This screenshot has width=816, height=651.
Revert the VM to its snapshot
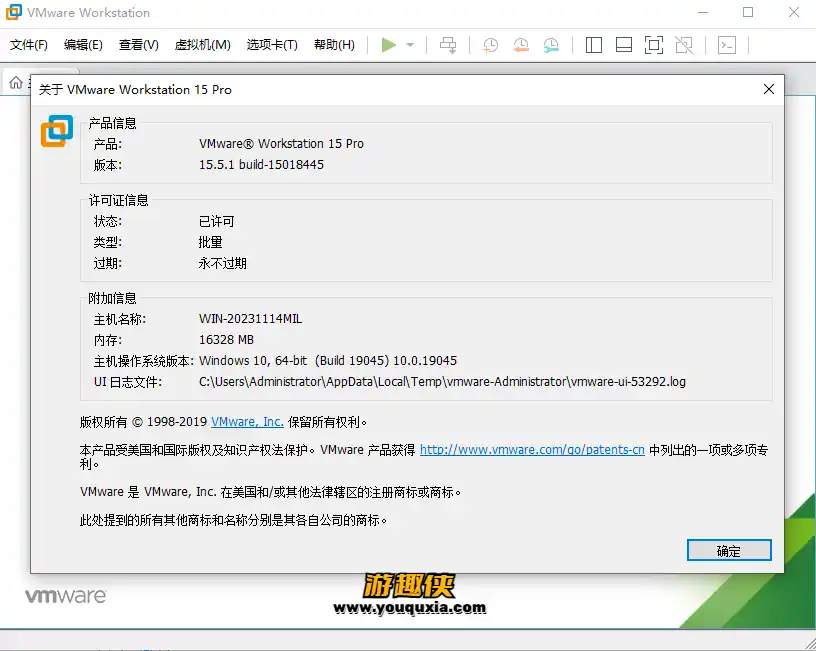coord(520,45)
